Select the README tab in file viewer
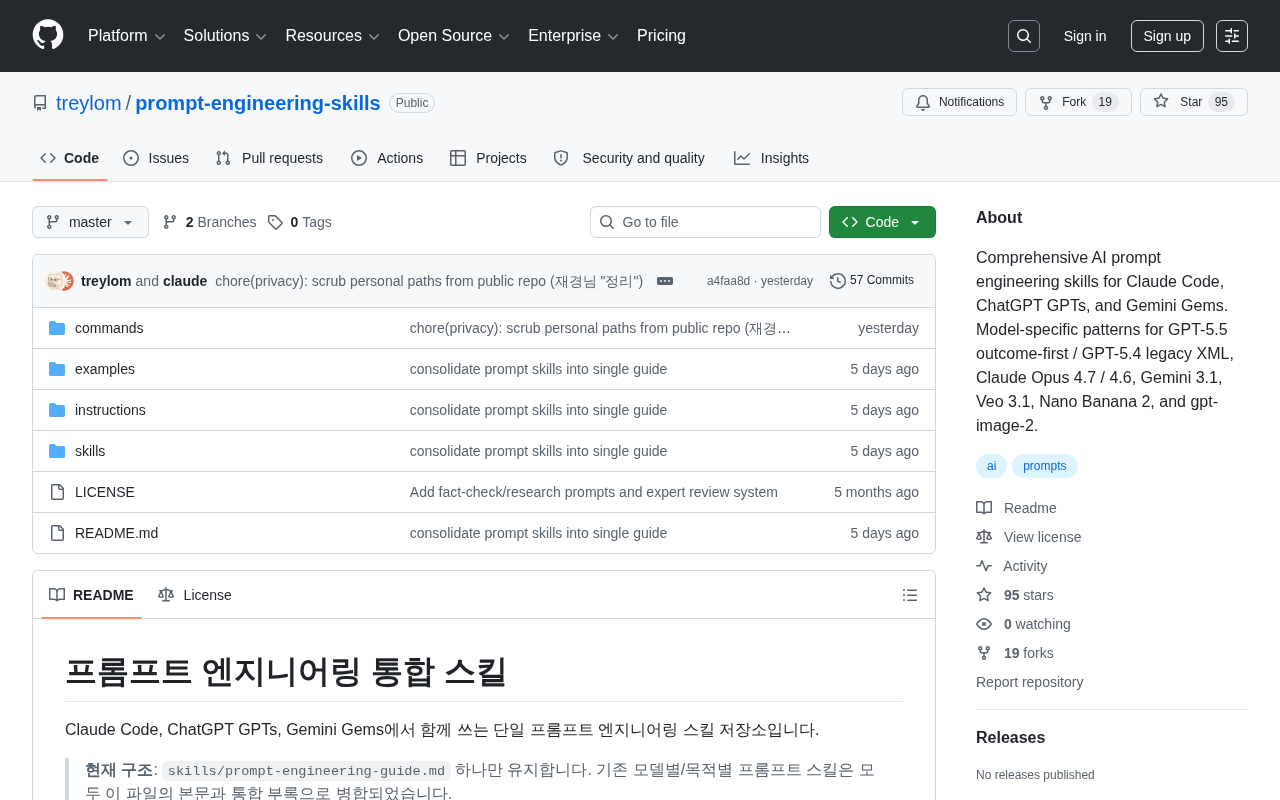Screen dimensions: 1280x800 point(91,595)
